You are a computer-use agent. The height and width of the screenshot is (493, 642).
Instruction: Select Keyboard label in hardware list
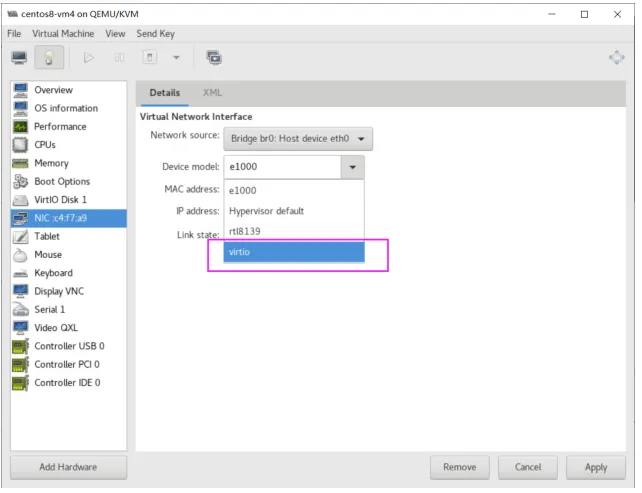pos(54,274)
